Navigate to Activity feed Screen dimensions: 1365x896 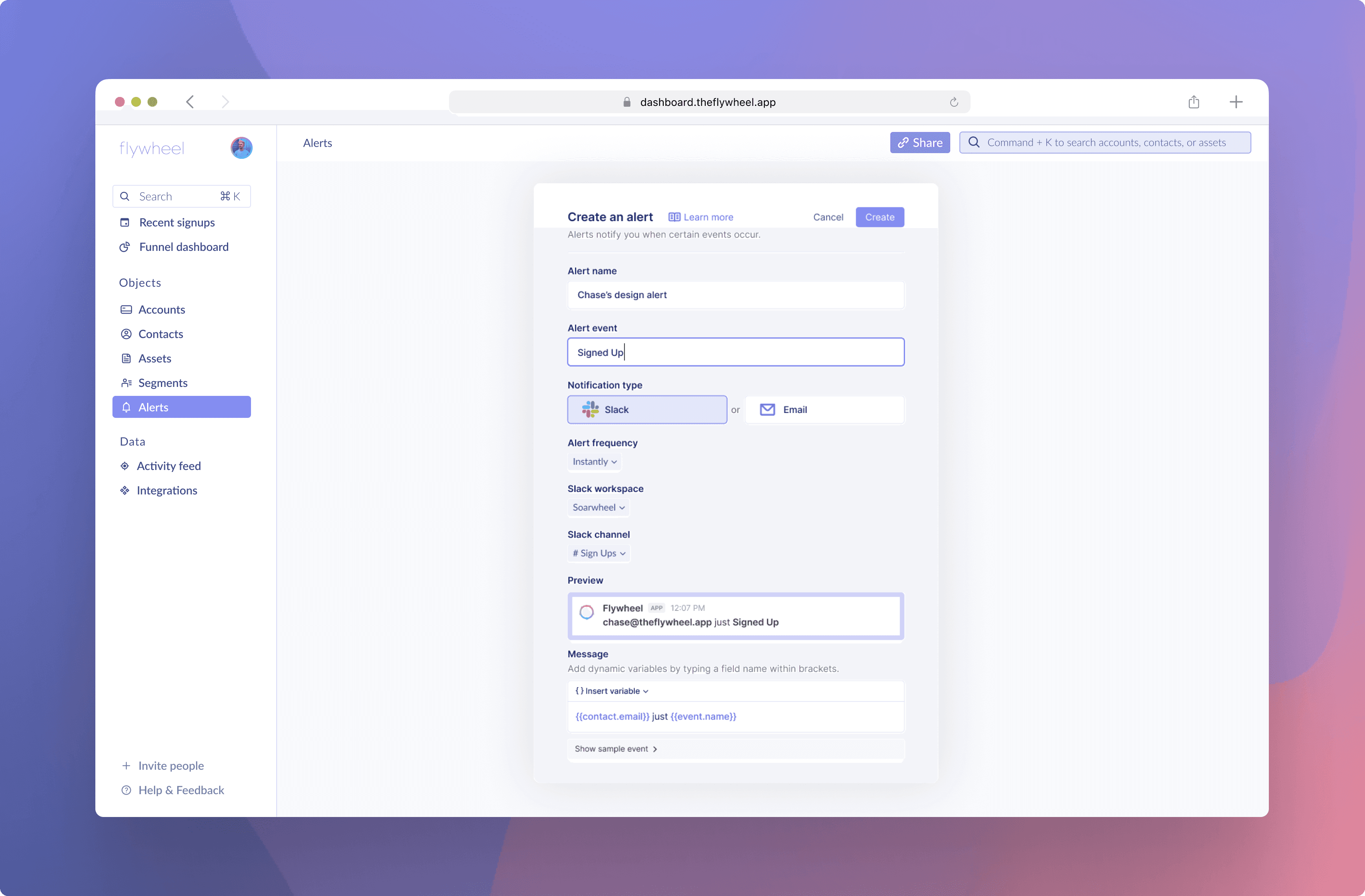coord(168,466)
